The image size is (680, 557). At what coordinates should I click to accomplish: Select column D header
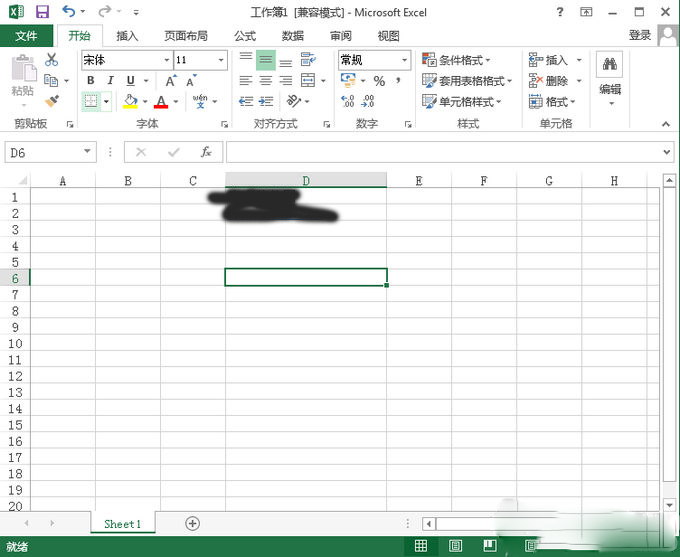coord(306,180)
